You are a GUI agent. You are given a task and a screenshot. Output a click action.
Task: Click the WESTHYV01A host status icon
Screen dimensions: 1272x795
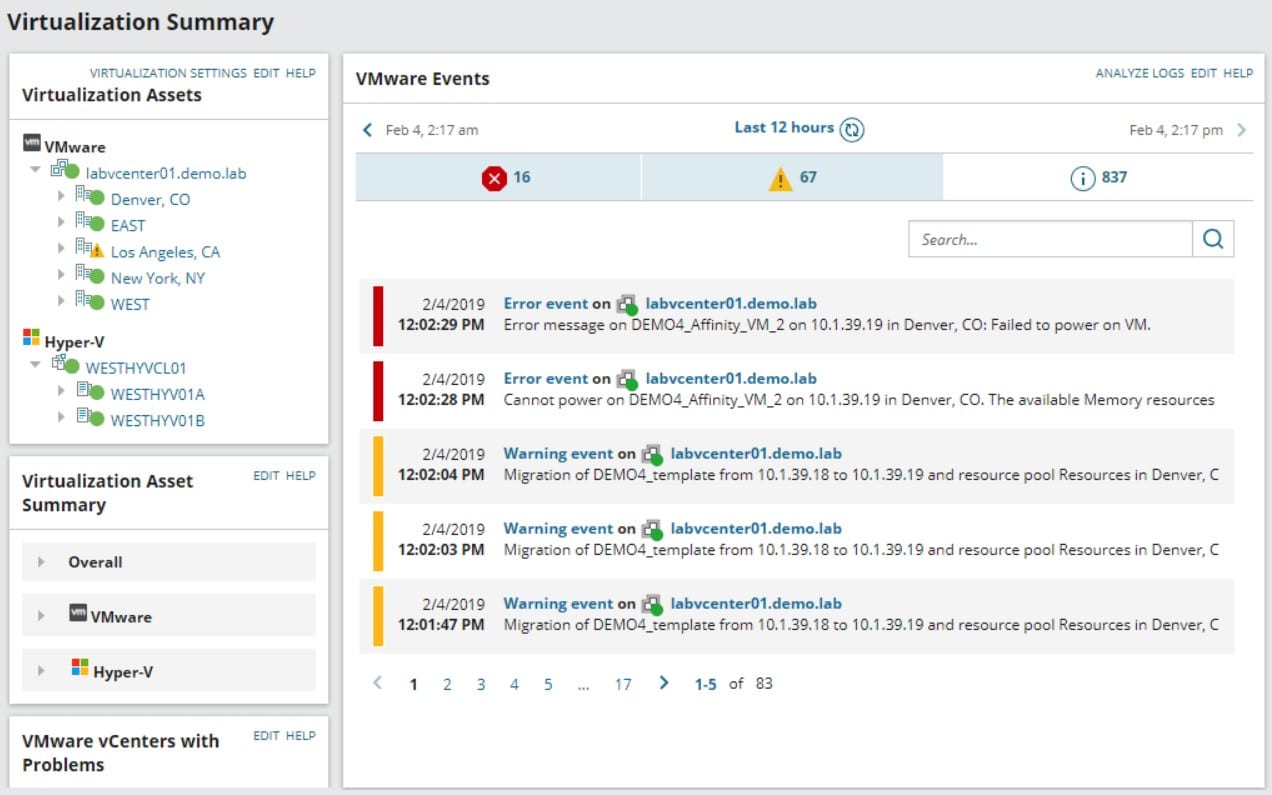[90, 391]
